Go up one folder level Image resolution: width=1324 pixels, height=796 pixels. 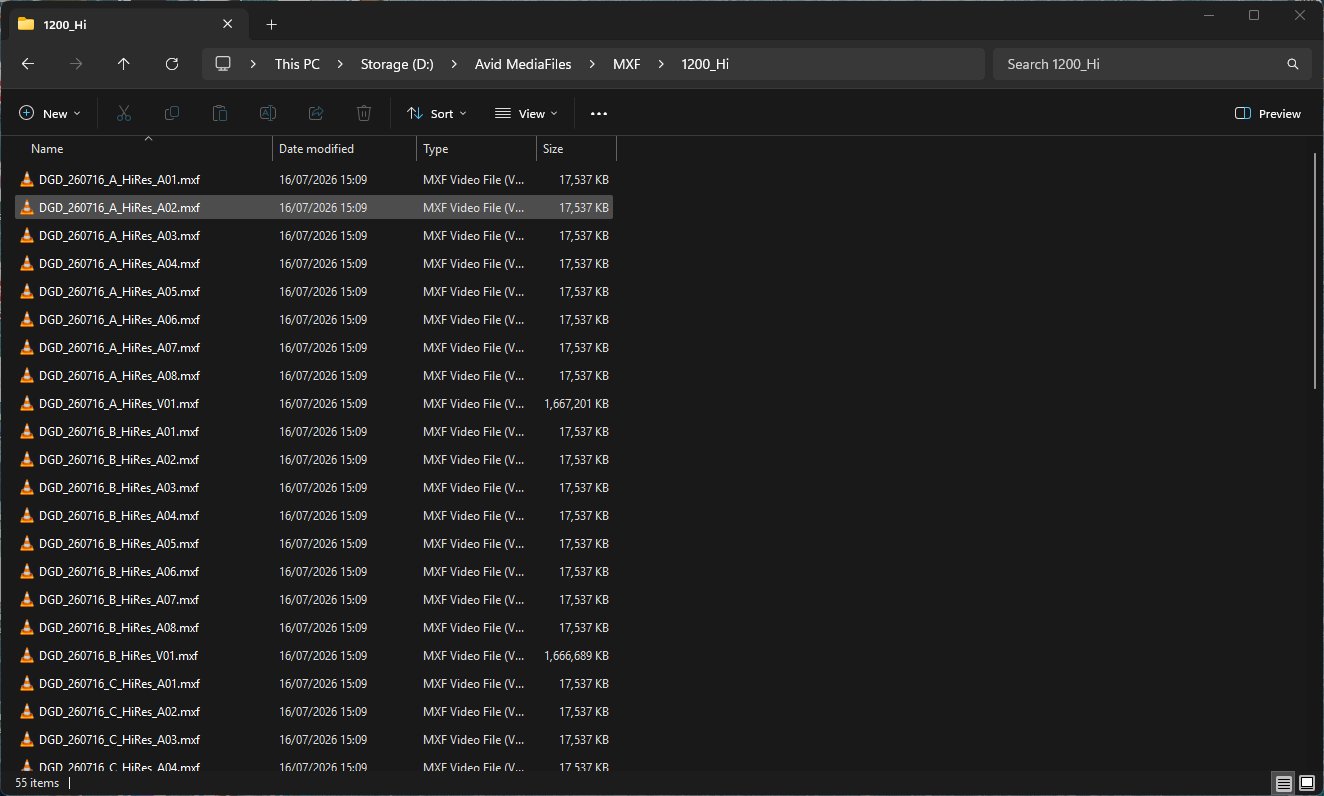click(x=124, y=64)
